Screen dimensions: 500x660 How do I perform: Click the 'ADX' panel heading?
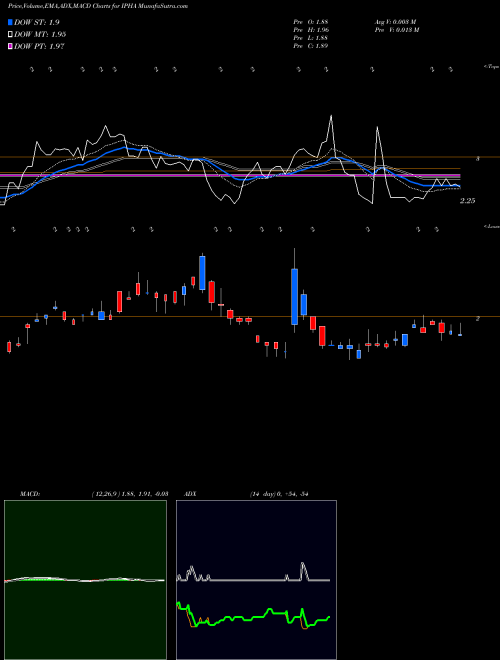pos(190,494)
